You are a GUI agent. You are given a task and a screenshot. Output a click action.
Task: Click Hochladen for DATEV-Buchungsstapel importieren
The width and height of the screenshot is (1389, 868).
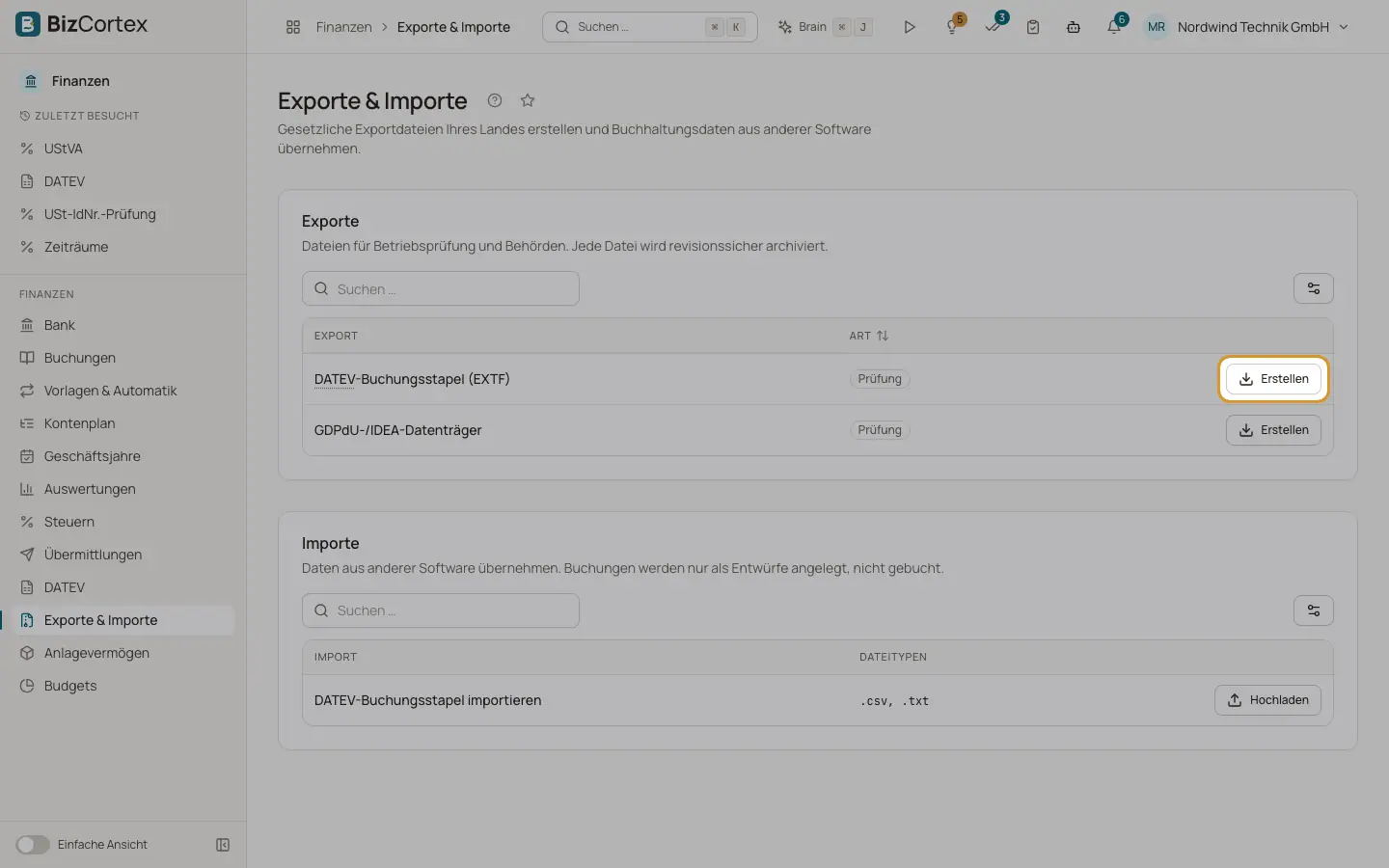pyautogui.click(x=1267, y=700)
